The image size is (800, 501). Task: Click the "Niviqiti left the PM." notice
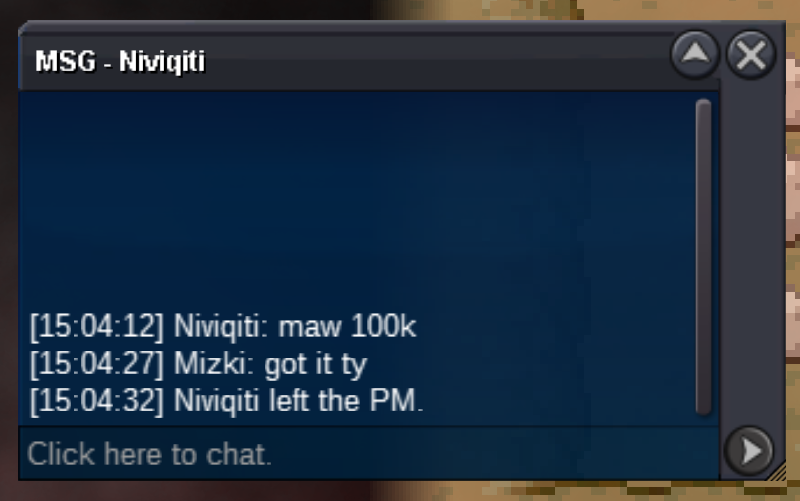pyautogui.click(x=298, y=400)
